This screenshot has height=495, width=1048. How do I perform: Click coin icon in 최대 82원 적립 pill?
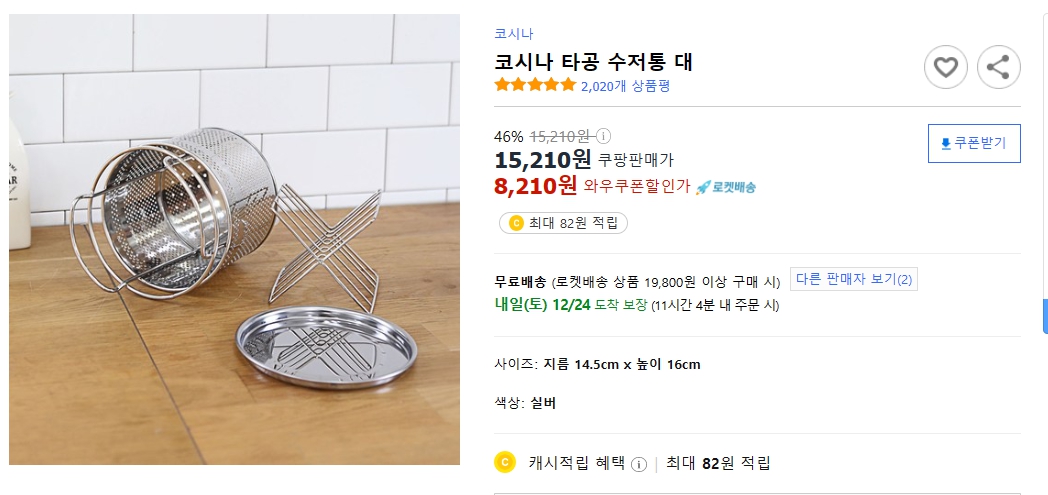[x=516, y=223]
